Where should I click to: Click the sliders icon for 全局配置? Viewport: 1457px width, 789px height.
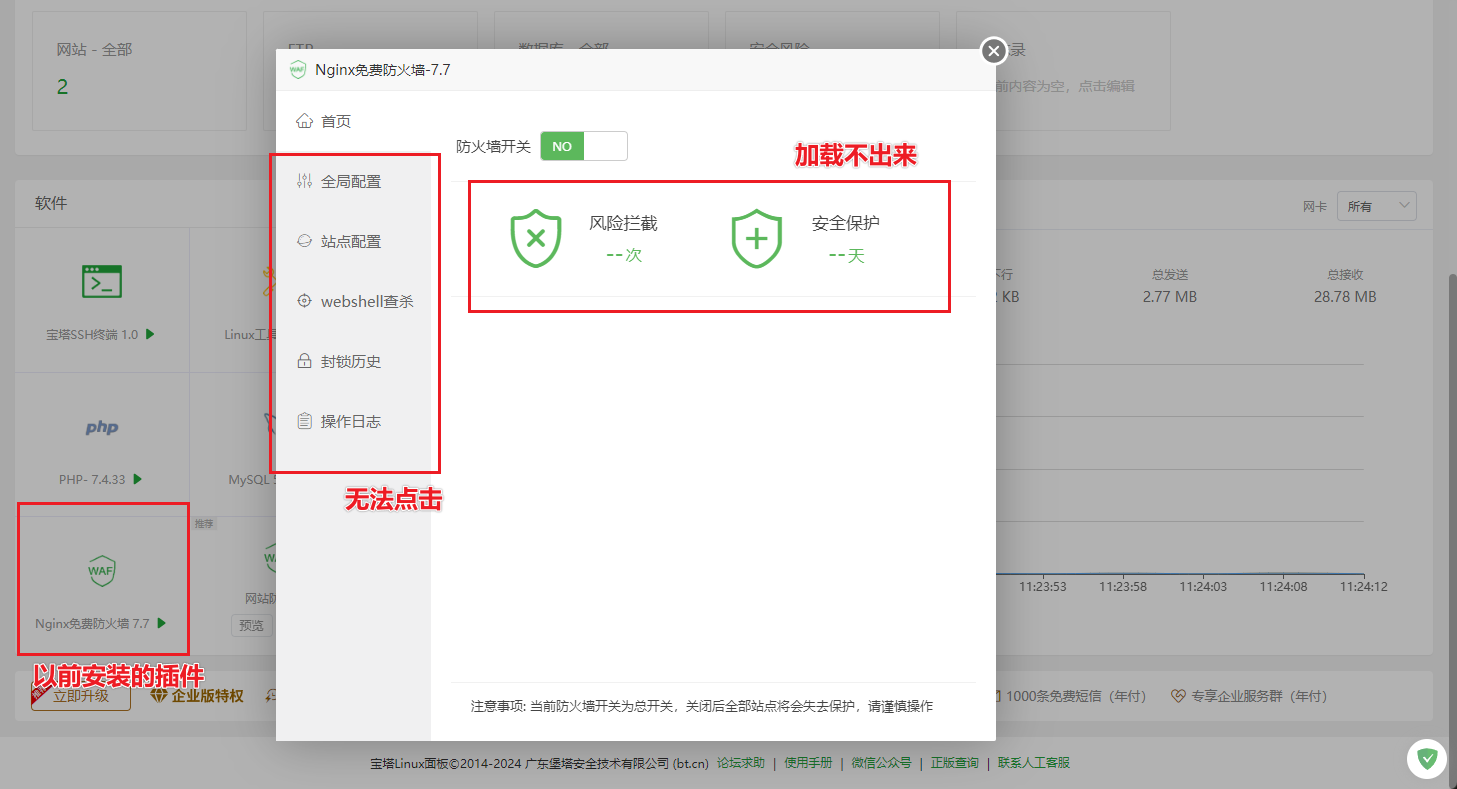pos(305,181)
